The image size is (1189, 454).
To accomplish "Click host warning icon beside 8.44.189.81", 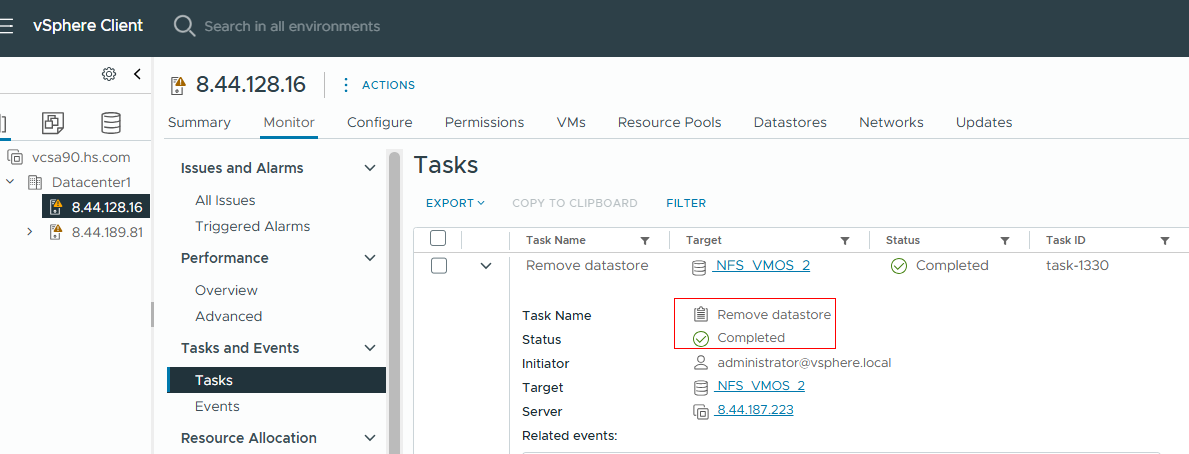I will pos(55,232).
